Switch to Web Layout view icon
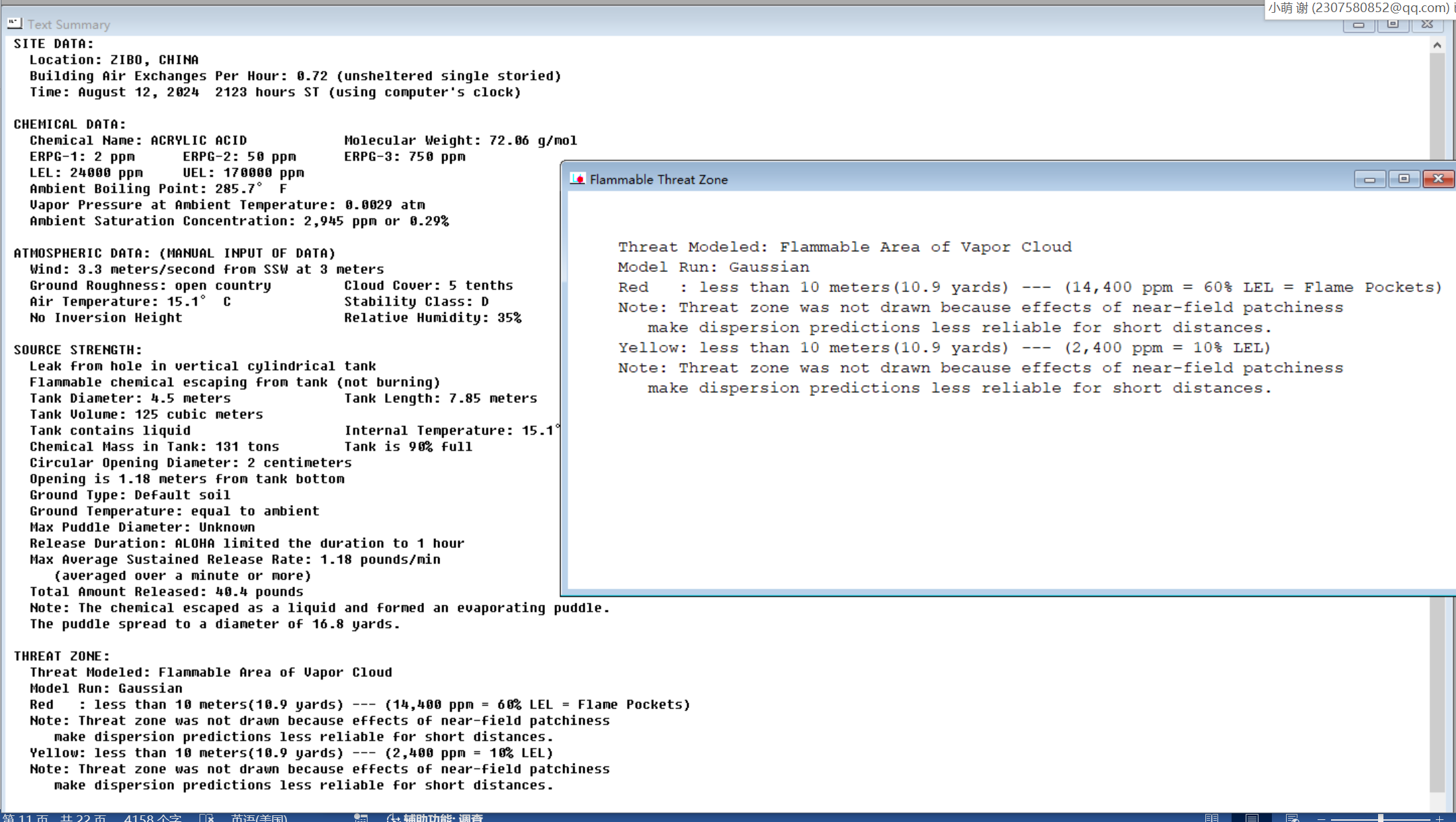The width and height of the screenshot is (1456, 822). [1292, 817]
